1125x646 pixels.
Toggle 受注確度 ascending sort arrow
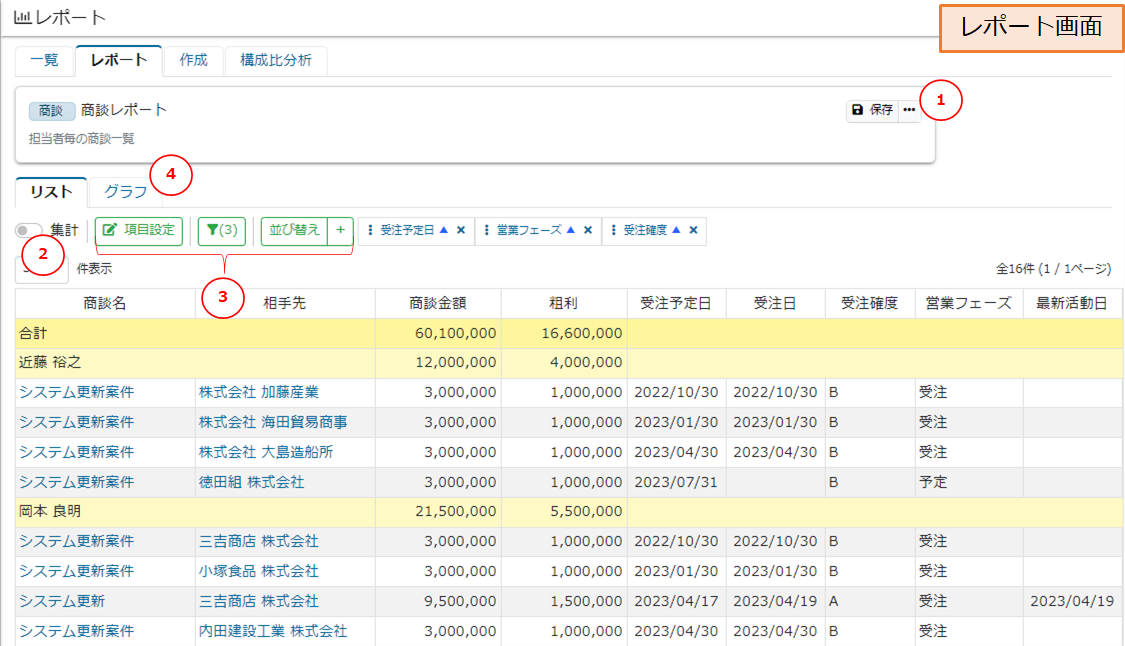(x=677, y=230)
